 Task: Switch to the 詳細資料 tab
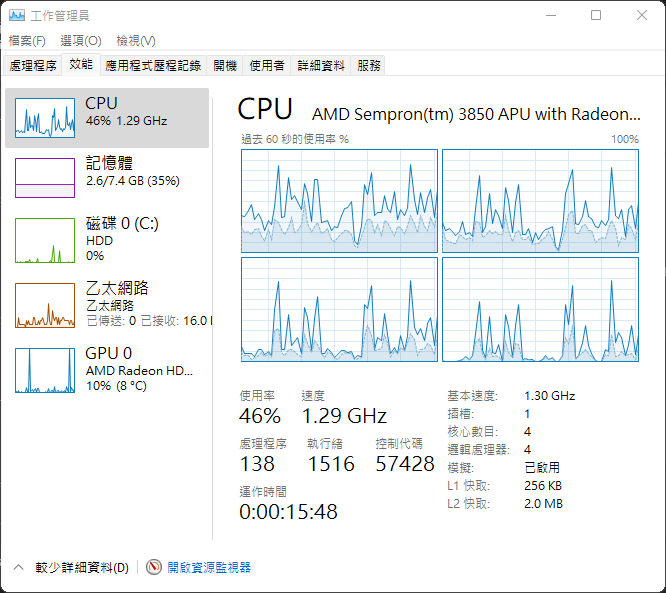pos(321,65)
